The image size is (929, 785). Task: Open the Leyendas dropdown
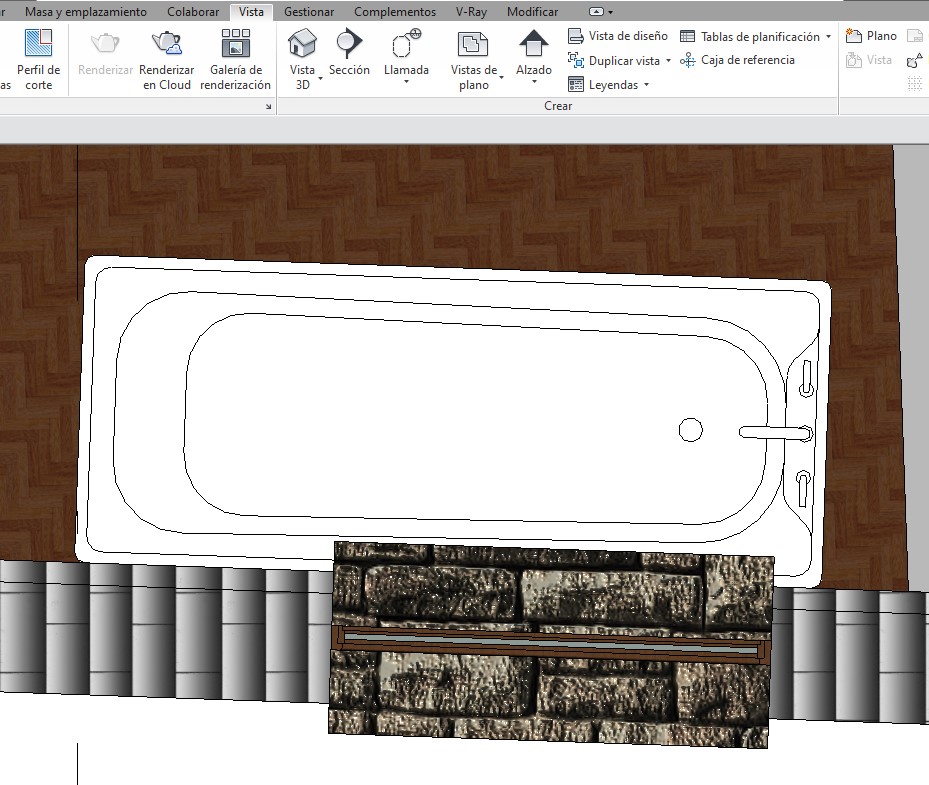[646, 85]
